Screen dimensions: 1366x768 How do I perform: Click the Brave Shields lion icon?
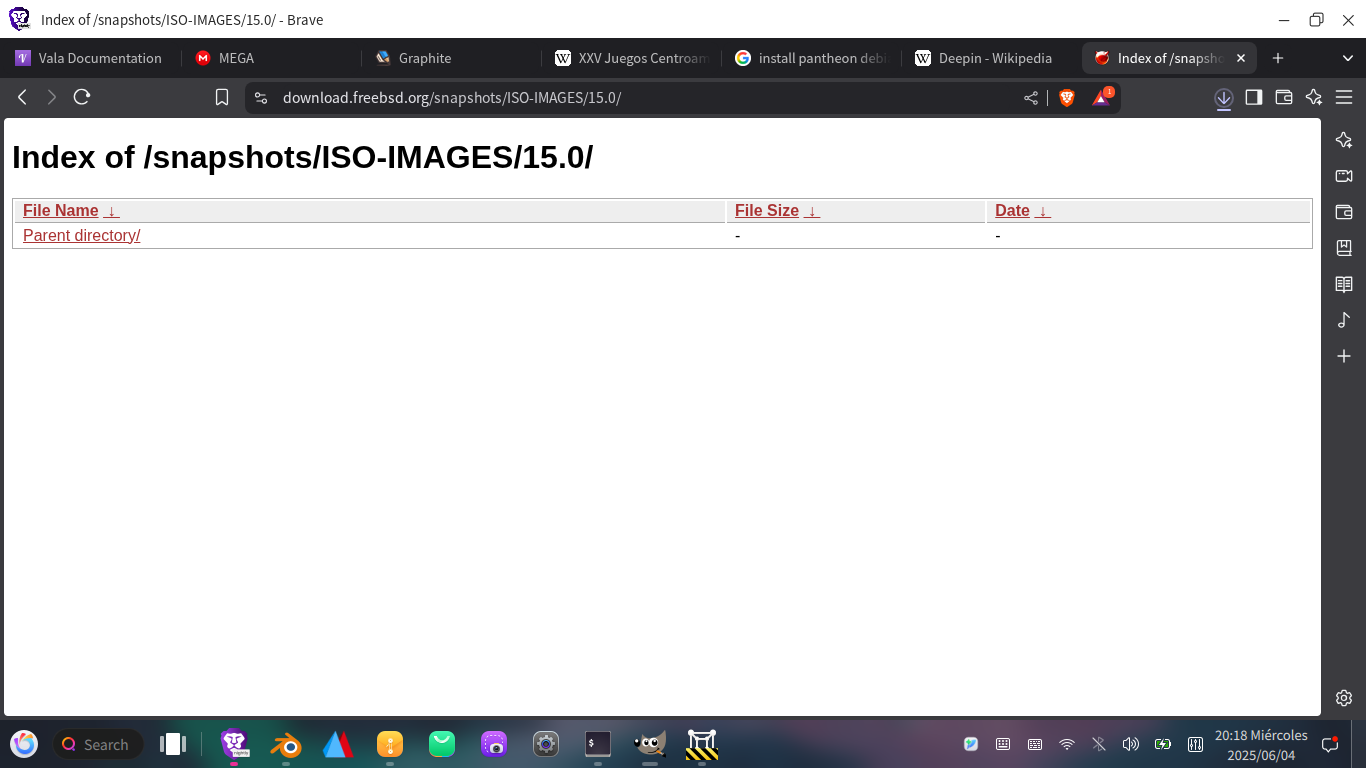[1066, 97]
